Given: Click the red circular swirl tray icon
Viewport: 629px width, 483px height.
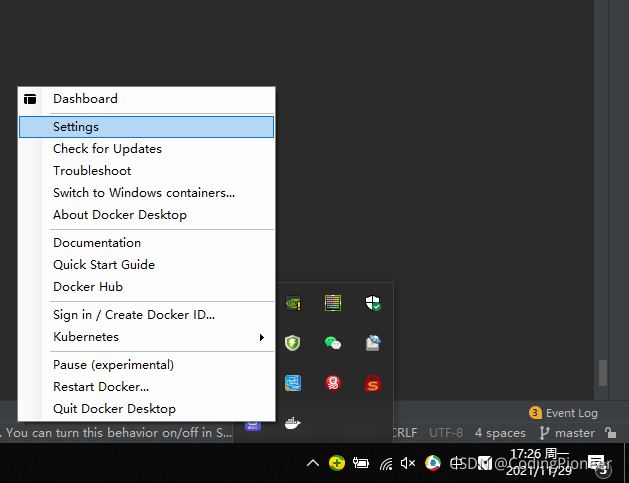Looking at the screenshot, I should 333,383.
